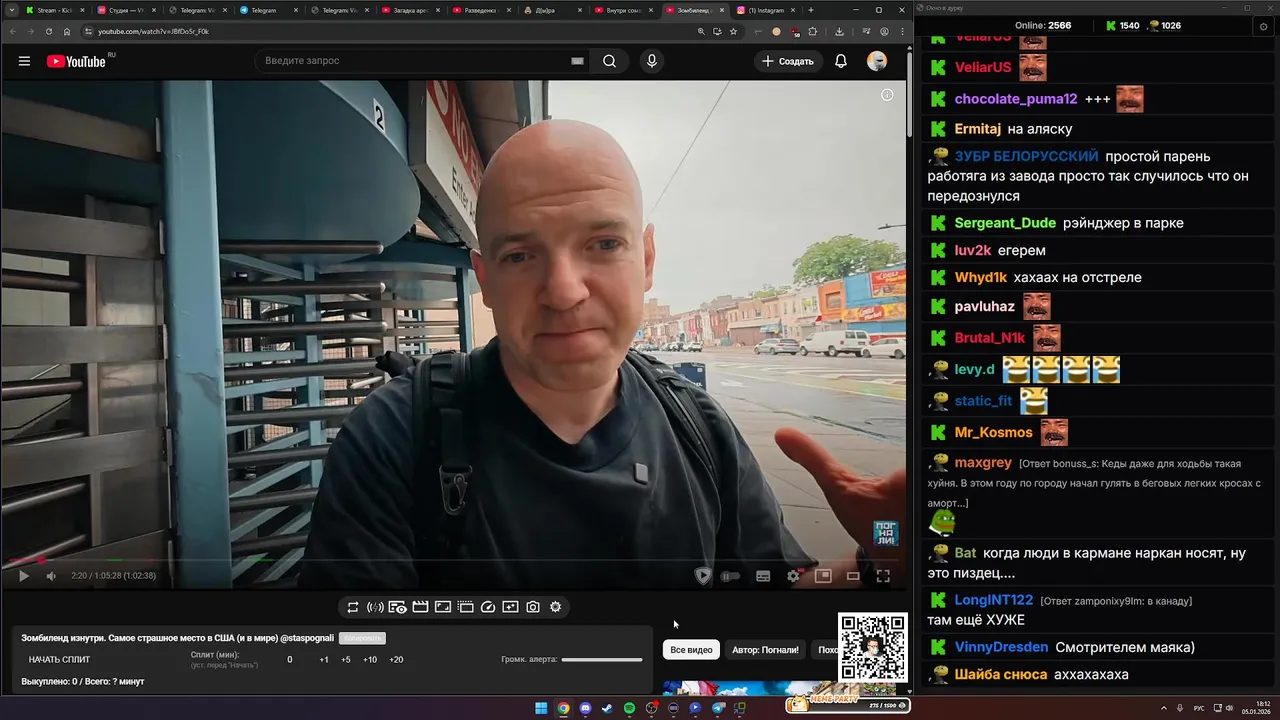Click chat username chocolate_puma12

[1016, 99]
